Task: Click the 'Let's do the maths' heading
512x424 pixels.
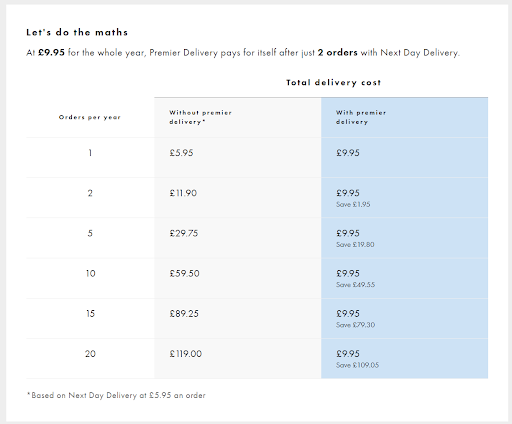Action: (77, 32)
